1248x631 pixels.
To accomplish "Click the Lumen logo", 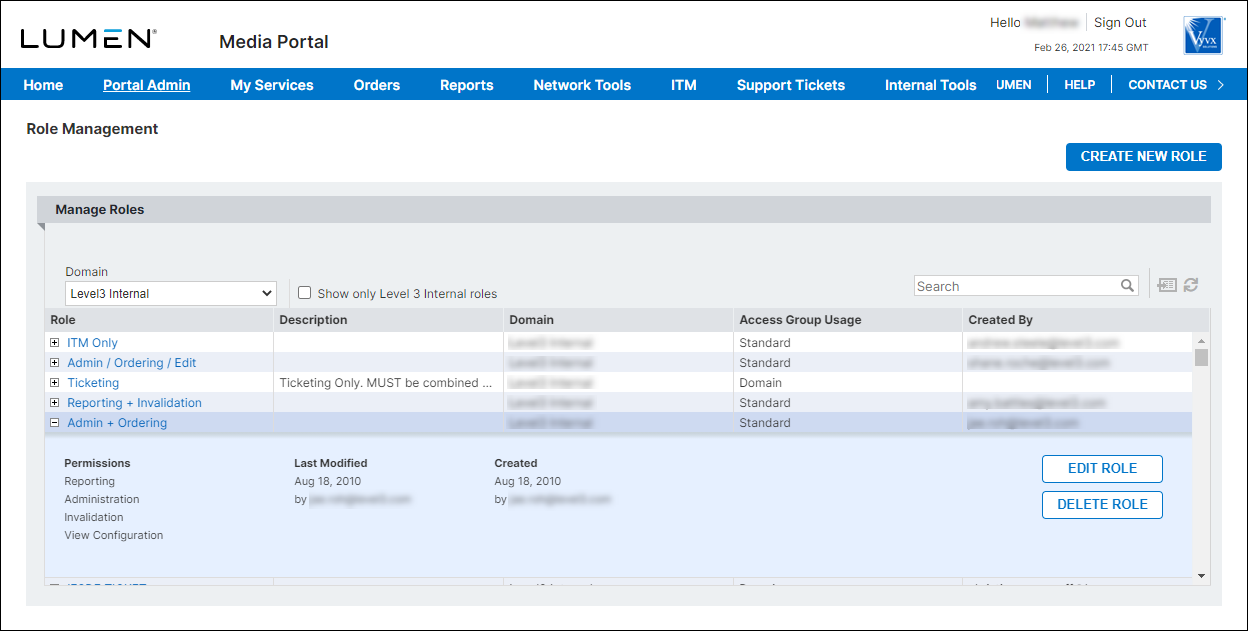I will click(x=88, y=39).
